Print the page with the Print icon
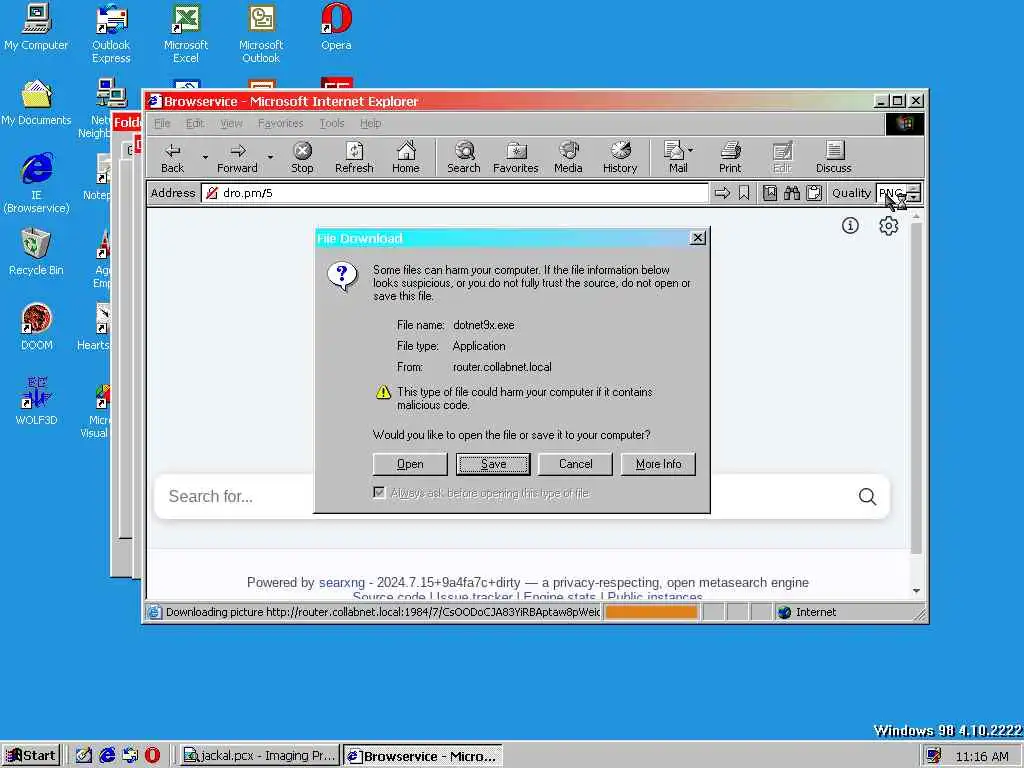The image size is (1024, 768). click(730, 157)
